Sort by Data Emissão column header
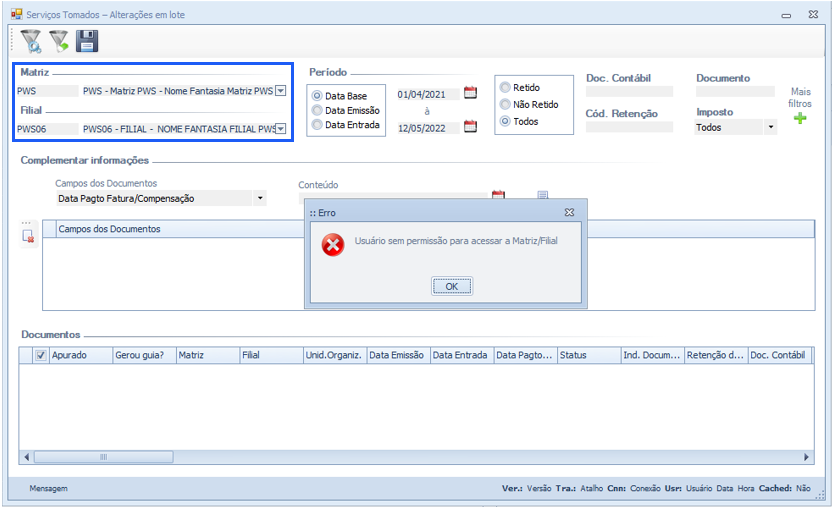This screenshot has height=509, width=834. click(398, 355)
